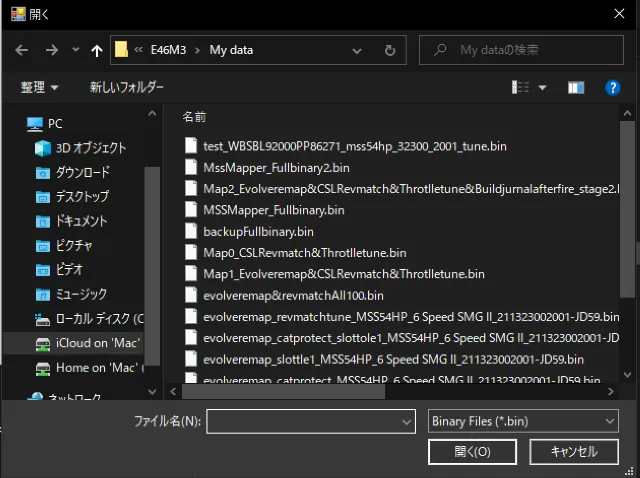The width and height of the screenshot is (640, 478).
Task: Click navigation pane scroll down arrow
Action: click(x=152, y=392)
